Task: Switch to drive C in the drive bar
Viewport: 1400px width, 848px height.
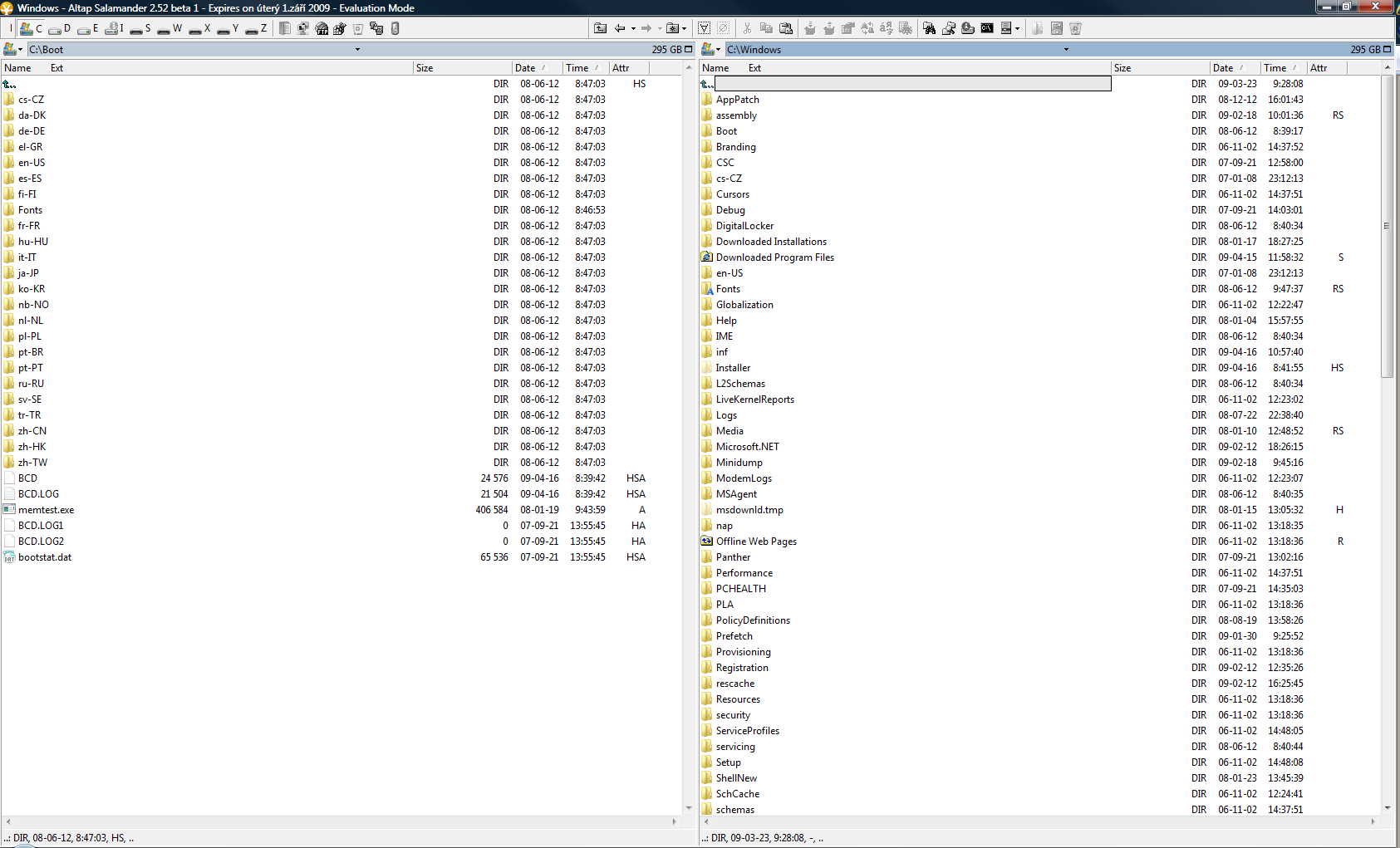Action: pyautogui.click(x=32, y=28)
